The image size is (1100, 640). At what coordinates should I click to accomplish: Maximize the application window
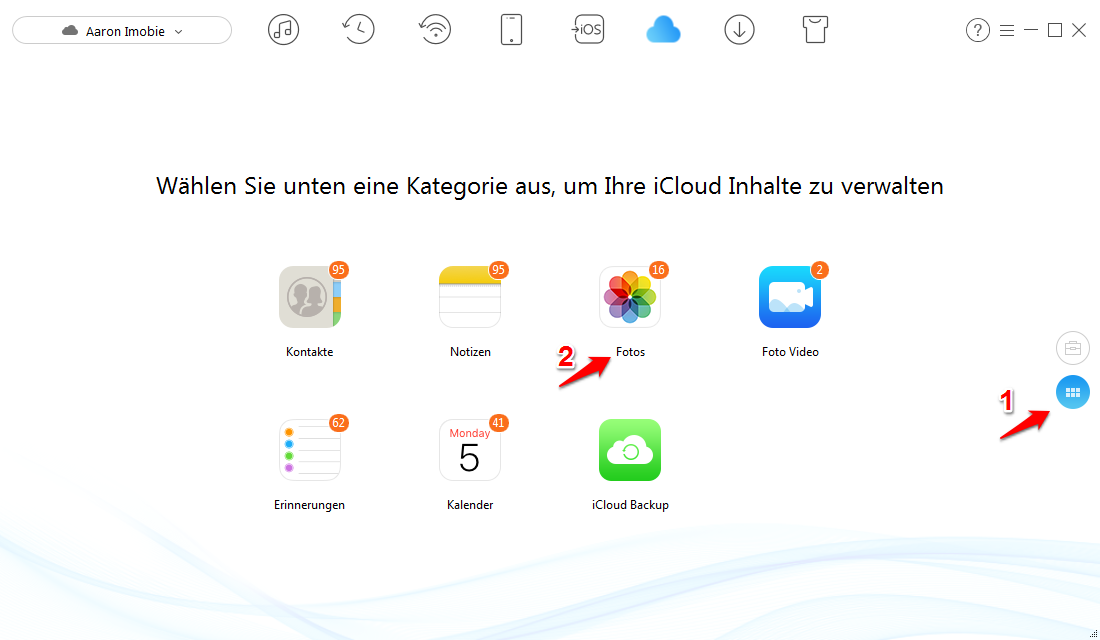click(x=1054, y=30)
